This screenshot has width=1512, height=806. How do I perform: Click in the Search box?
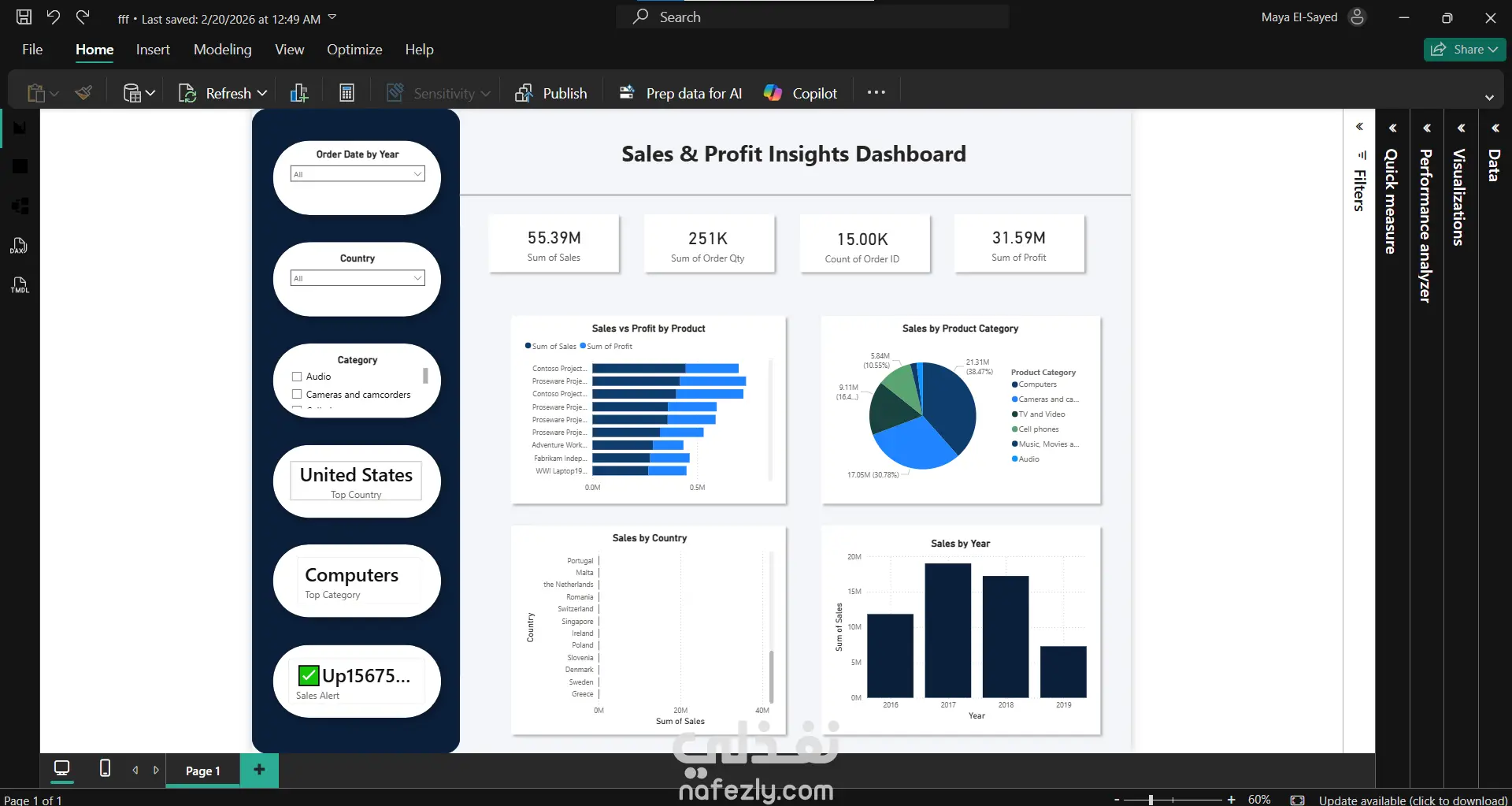click(x=813, y=17)
